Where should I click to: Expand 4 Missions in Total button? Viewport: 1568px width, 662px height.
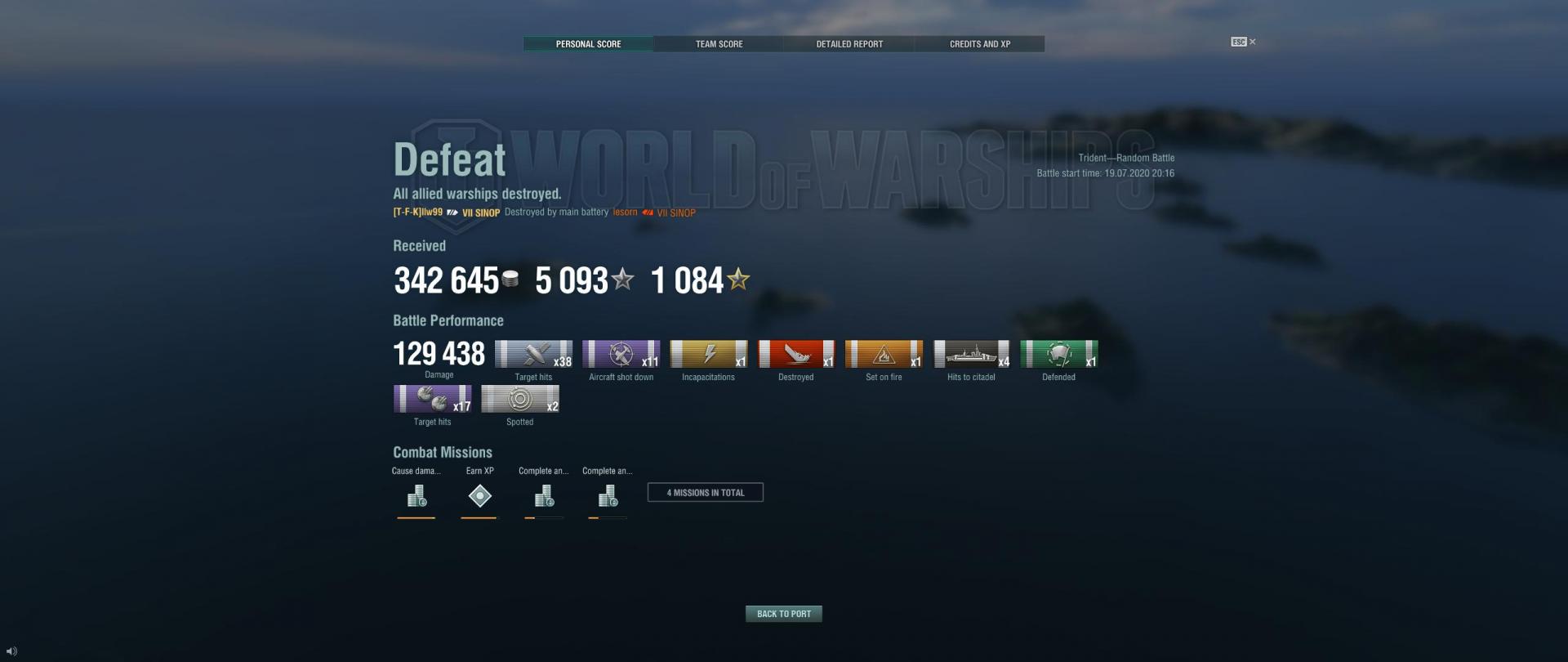click(x=706, y=493)
